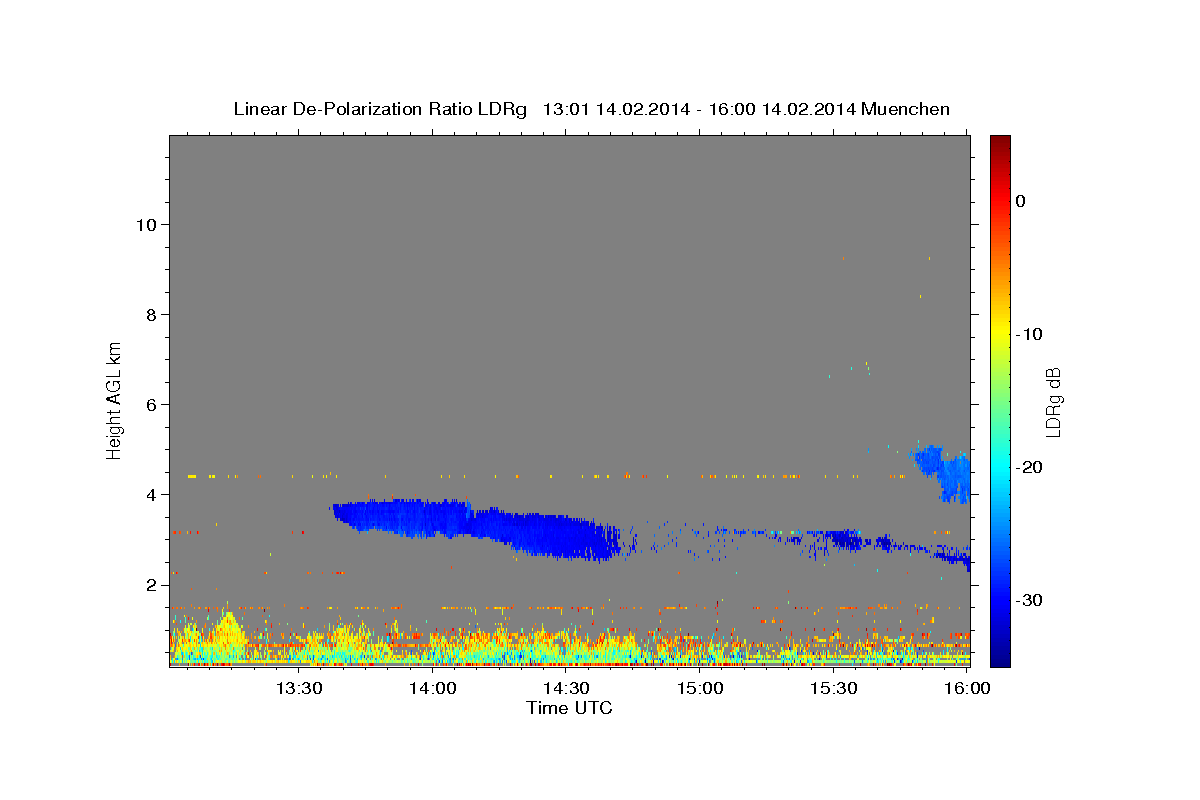This screenshot has height=800, width=1200.
Task: Click the height tick label 8
Action: point(149,314)
